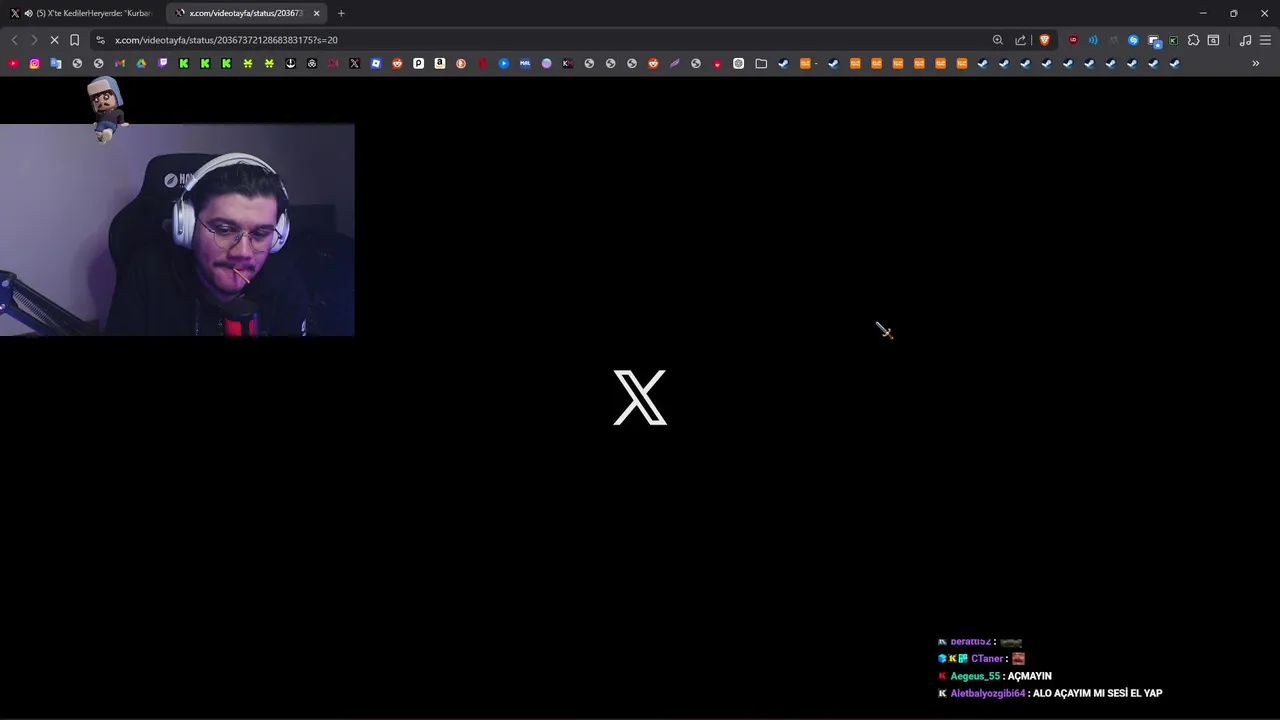The image size is (1280, 720).
Task: View site information in address bar
Action: tap(100, 40)
